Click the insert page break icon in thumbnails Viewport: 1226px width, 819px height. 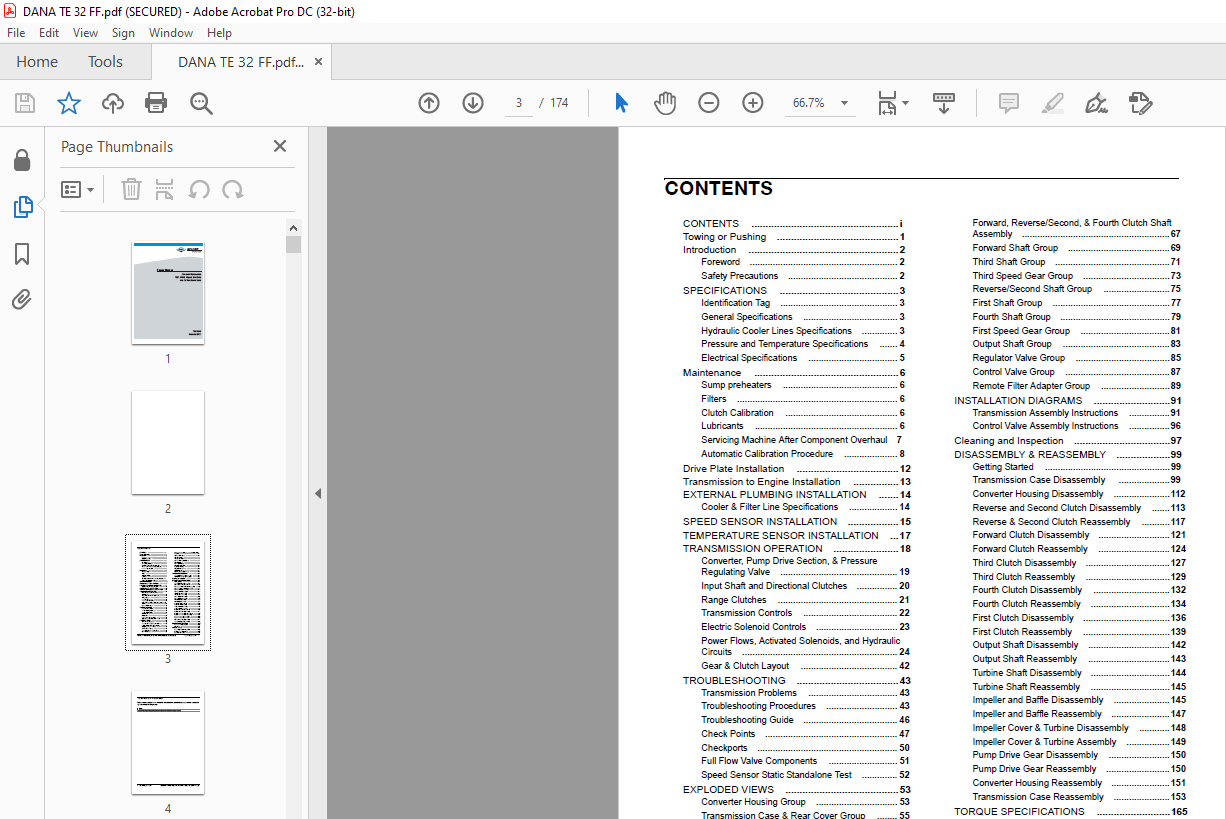click(165, 189)
